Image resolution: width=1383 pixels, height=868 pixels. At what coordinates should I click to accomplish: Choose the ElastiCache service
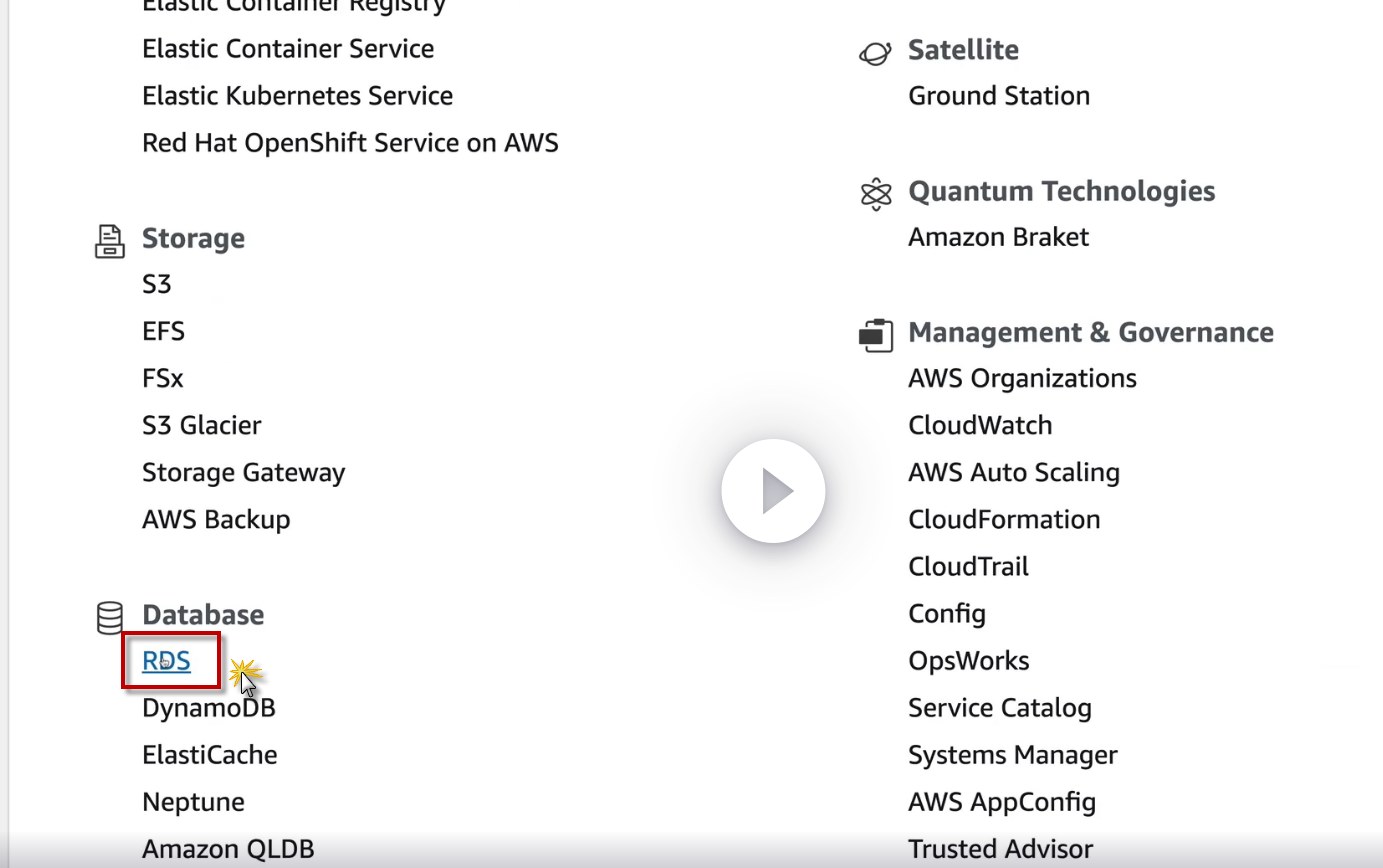pos(209,755)
